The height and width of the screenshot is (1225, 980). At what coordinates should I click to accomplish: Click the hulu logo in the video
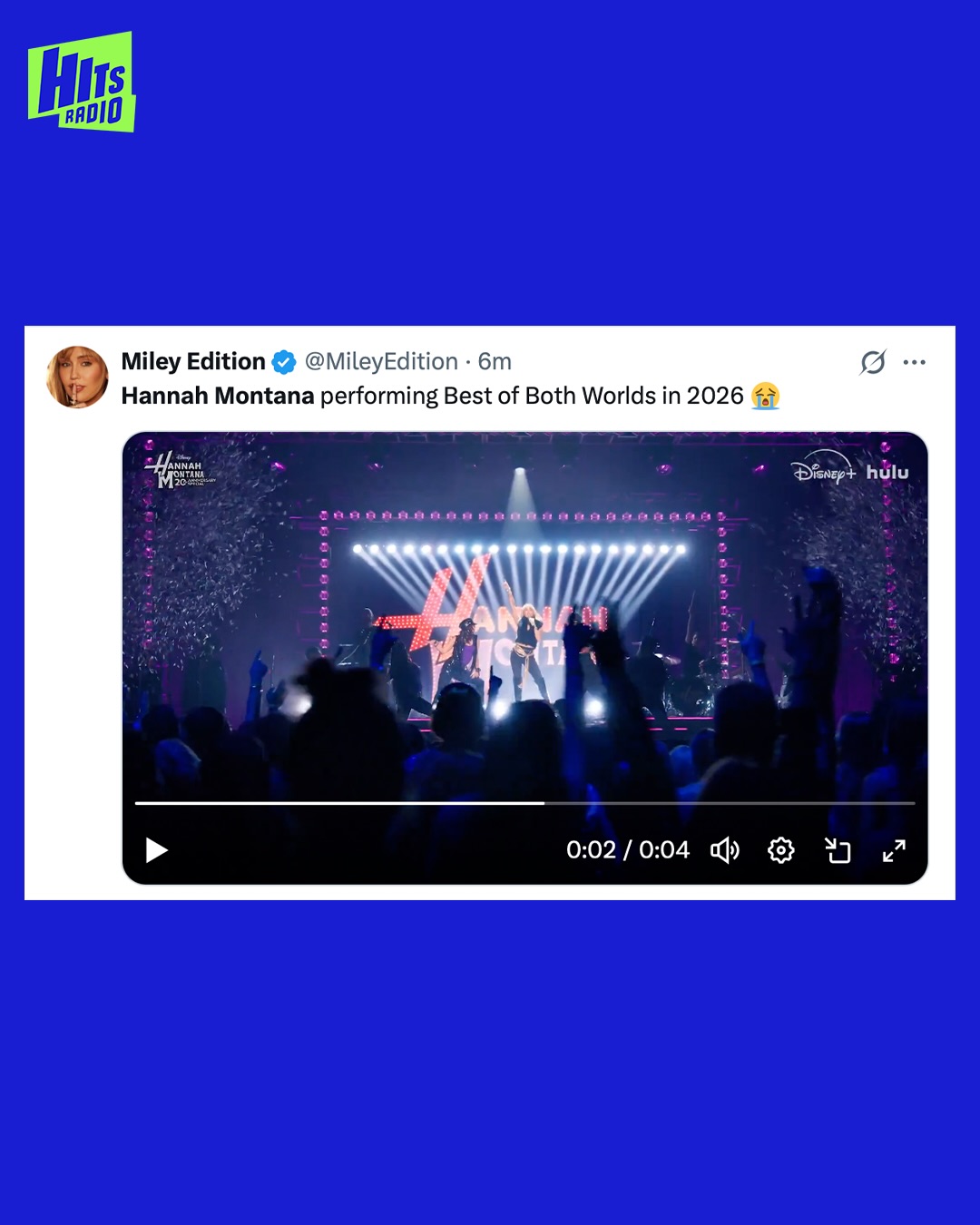pyautogui.click(x=887, y=472)
